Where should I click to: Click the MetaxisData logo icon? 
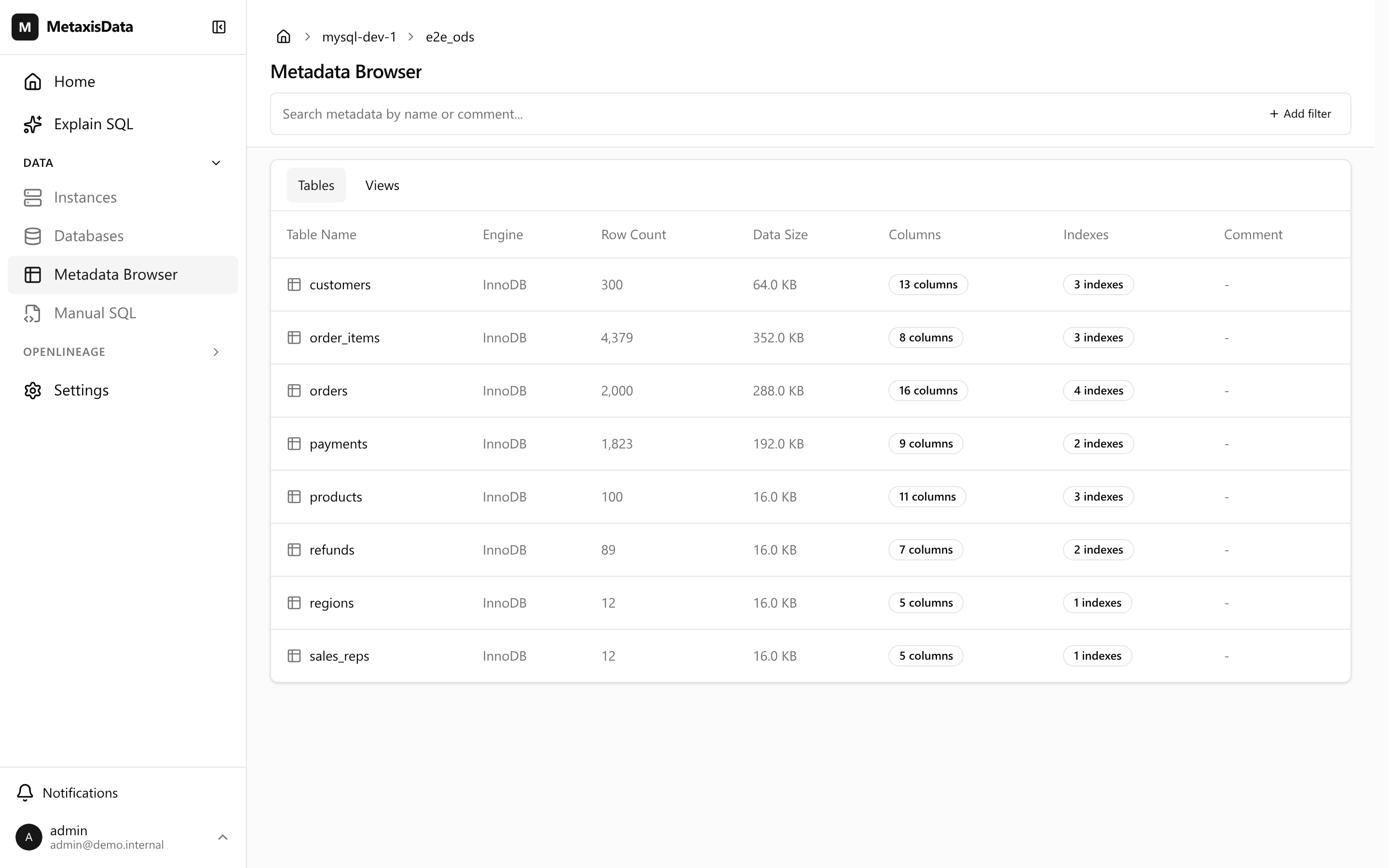tap(25, 27)
